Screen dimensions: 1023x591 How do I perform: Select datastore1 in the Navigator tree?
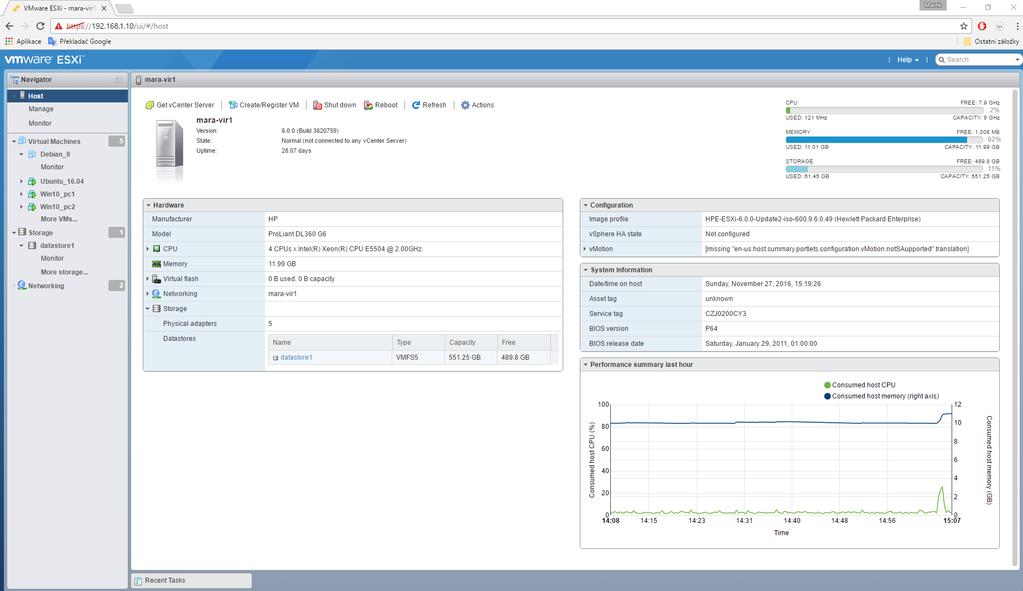click(57, 245)
